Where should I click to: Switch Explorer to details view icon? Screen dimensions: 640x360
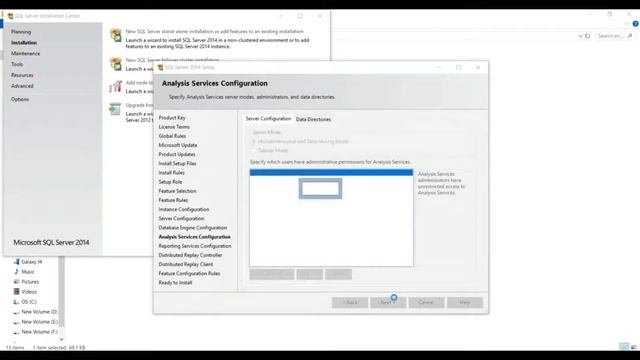coord(624,347)
